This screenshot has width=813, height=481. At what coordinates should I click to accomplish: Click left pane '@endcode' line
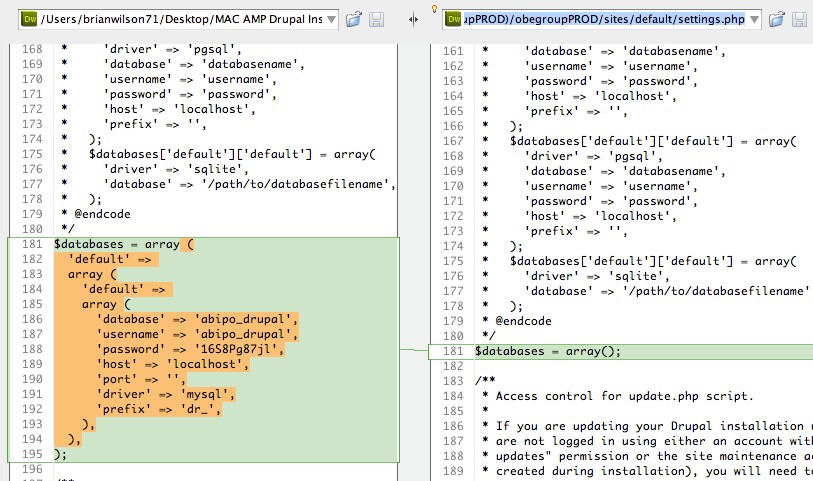click(x=102, y=214)
